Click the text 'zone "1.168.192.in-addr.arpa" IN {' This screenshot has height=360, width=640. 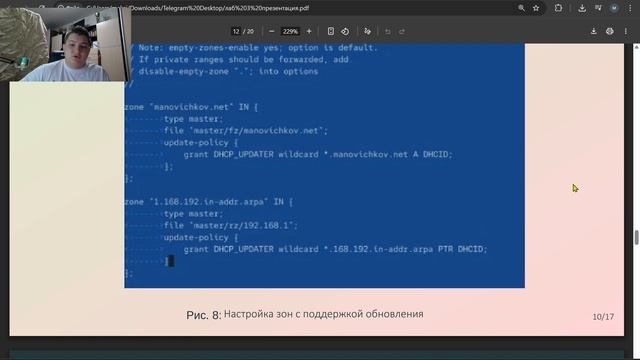pyautogui.click(x=209, y=202)
